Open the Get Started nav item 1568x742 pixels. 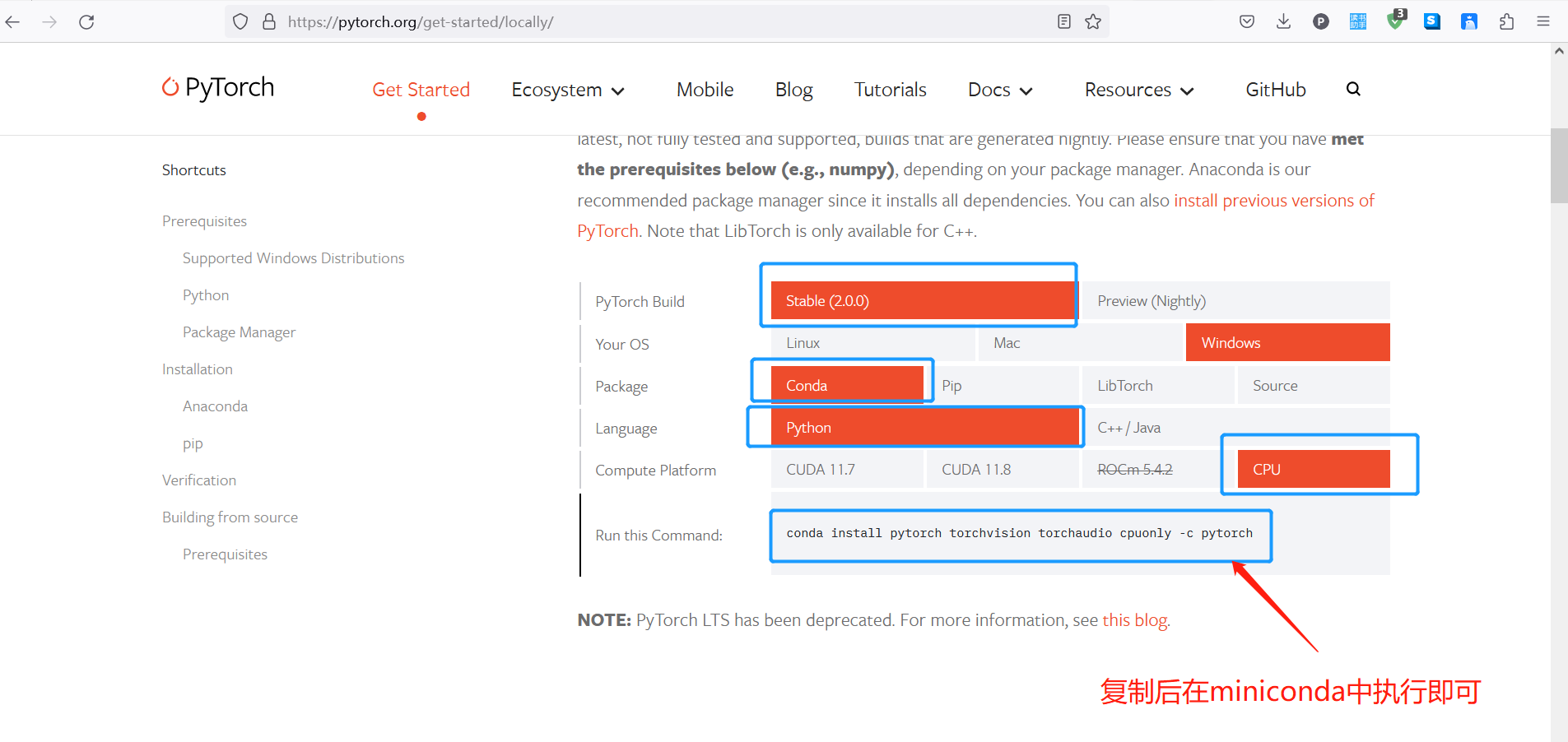coord(421,90)
